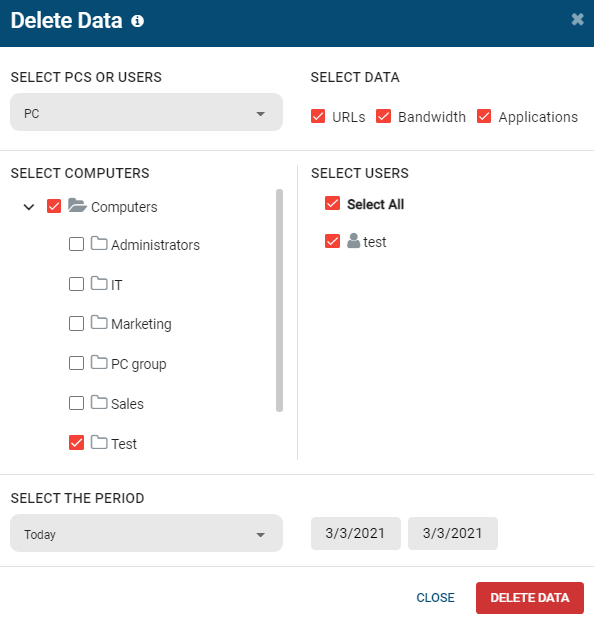Click the Marketing folder icon

pos(99,322)
